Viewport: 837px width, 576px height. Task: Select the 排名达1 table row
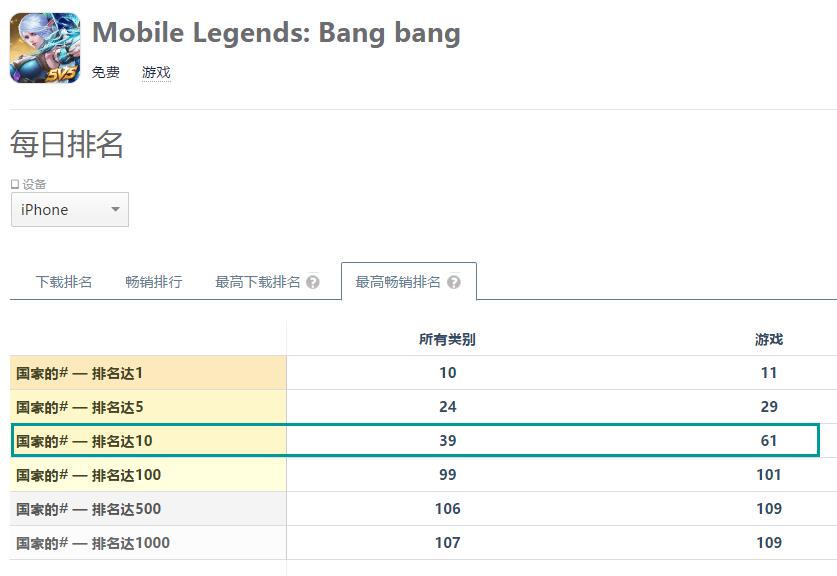423,373
